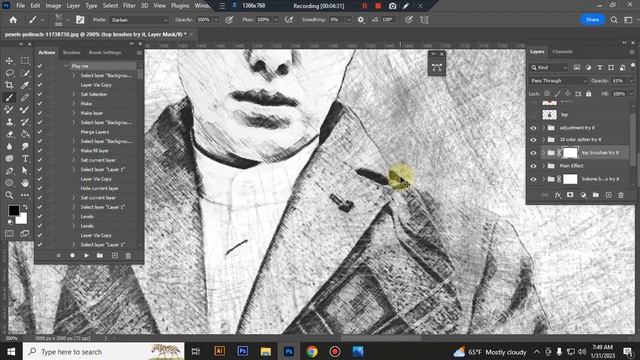
Task: Open Photoshop search icon
Action: tap(614, 20)
